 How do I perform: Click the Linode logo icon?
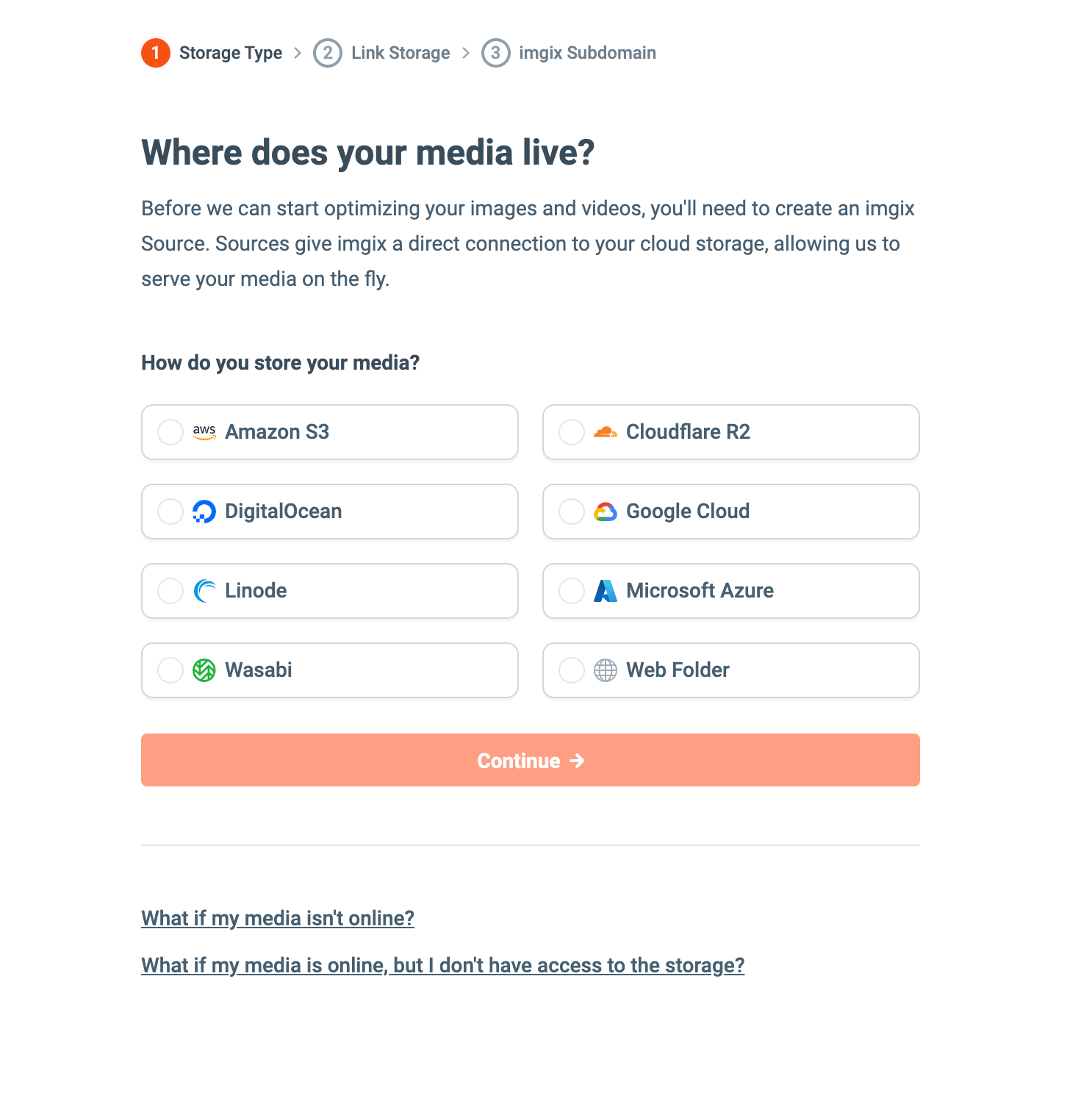pos(204,591)
